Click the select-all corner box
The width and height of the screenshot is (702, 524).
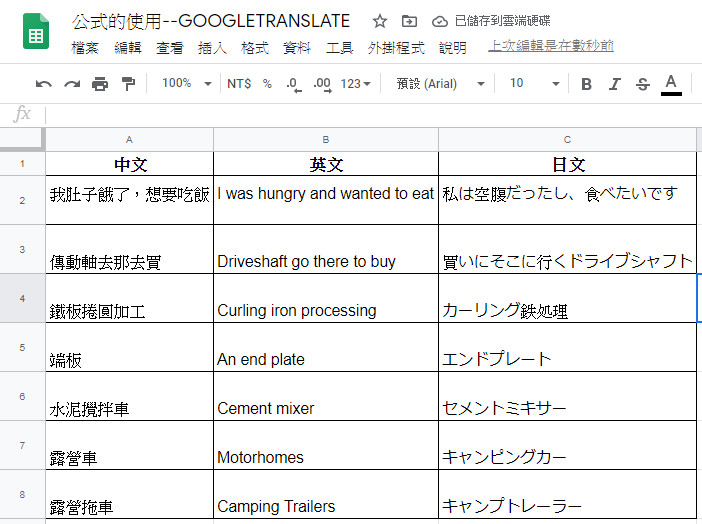pyautogui.click(x=22, y=140)
